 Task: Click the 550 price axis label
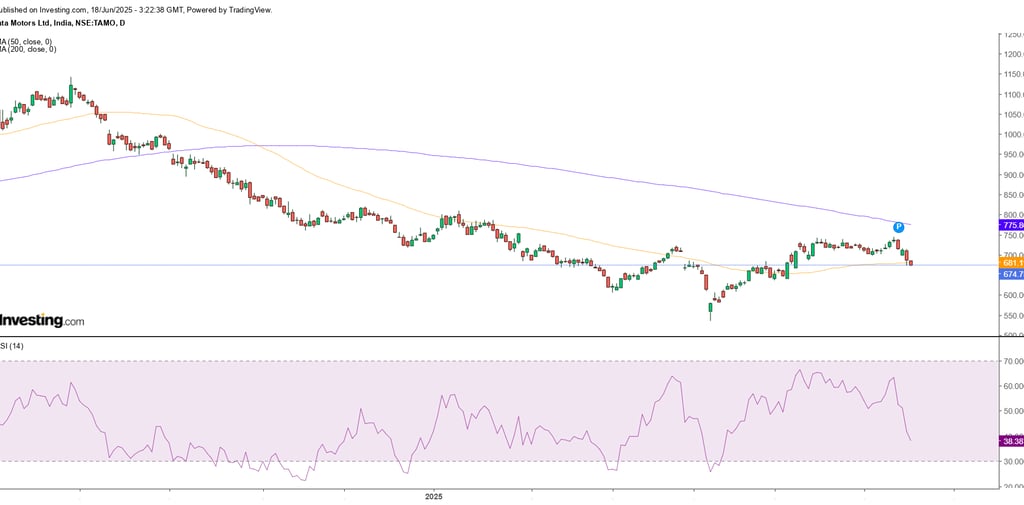point(1014,316)
